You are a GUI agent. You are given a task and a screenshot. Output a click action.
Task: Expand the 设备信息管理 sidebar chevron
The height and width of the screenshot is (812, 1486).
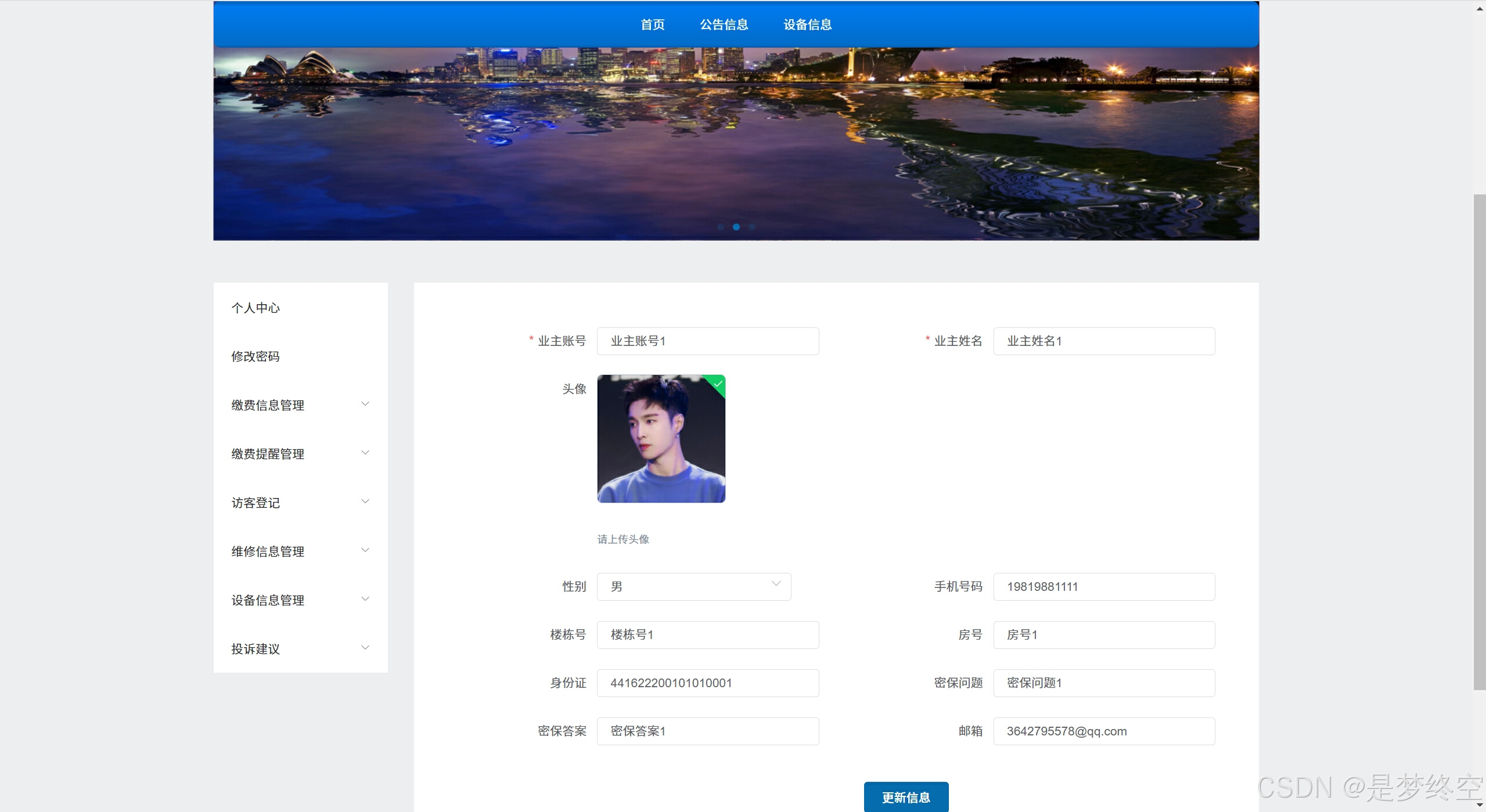(365, 599)
